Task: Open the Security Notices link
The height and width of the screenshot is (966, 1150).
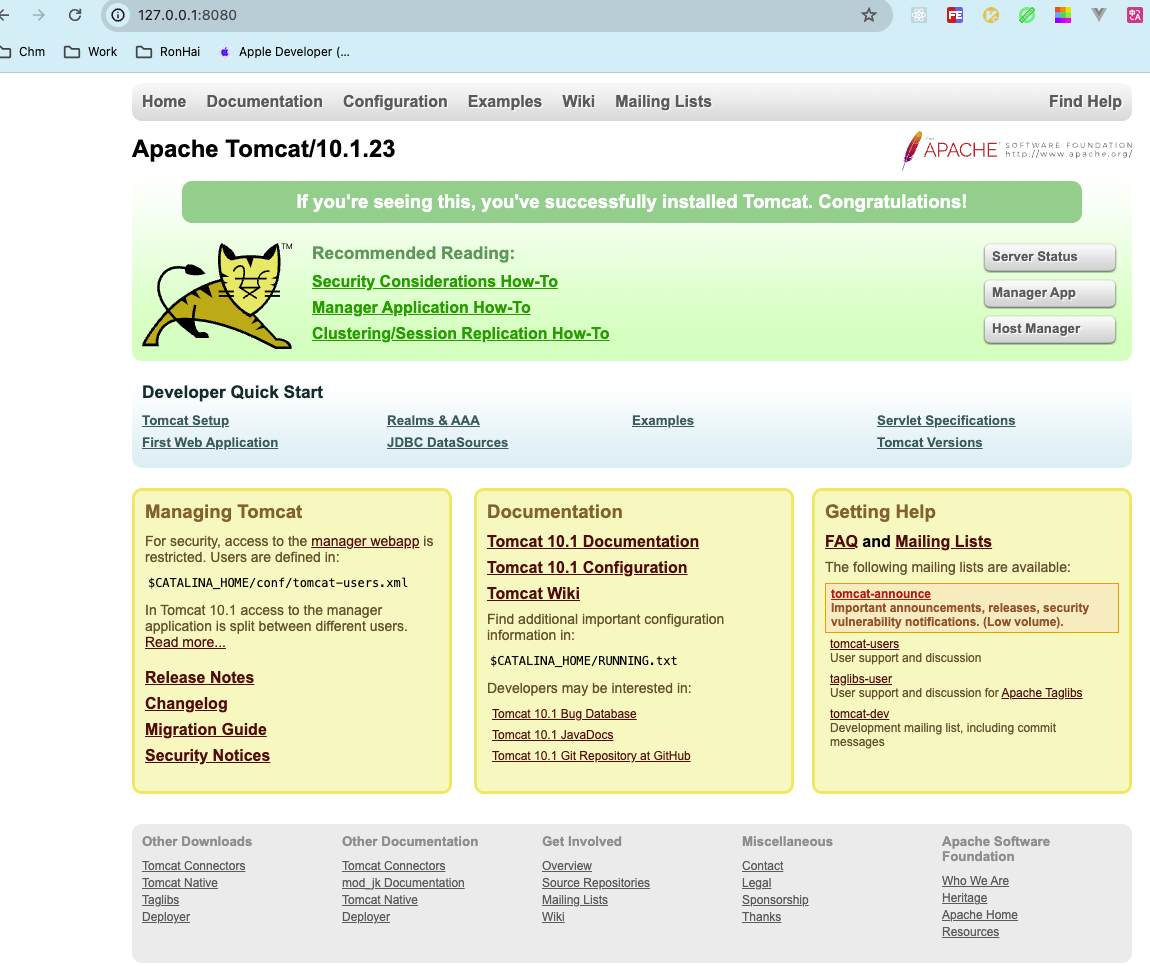Action: [208, 755]
